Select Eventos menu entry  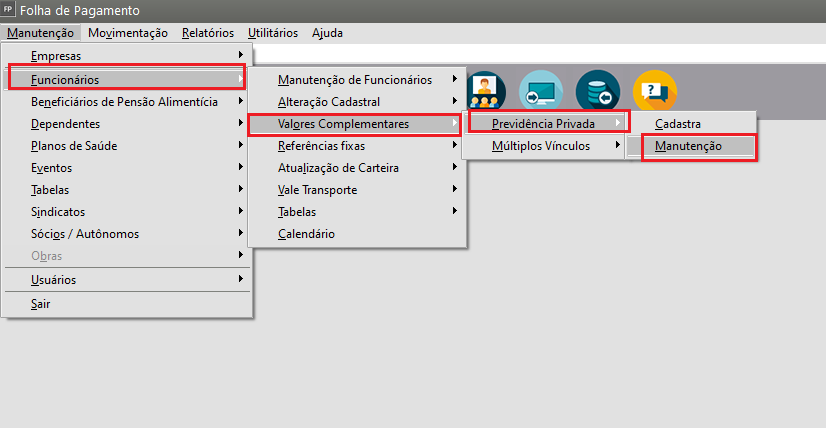[x=127, y=168]
